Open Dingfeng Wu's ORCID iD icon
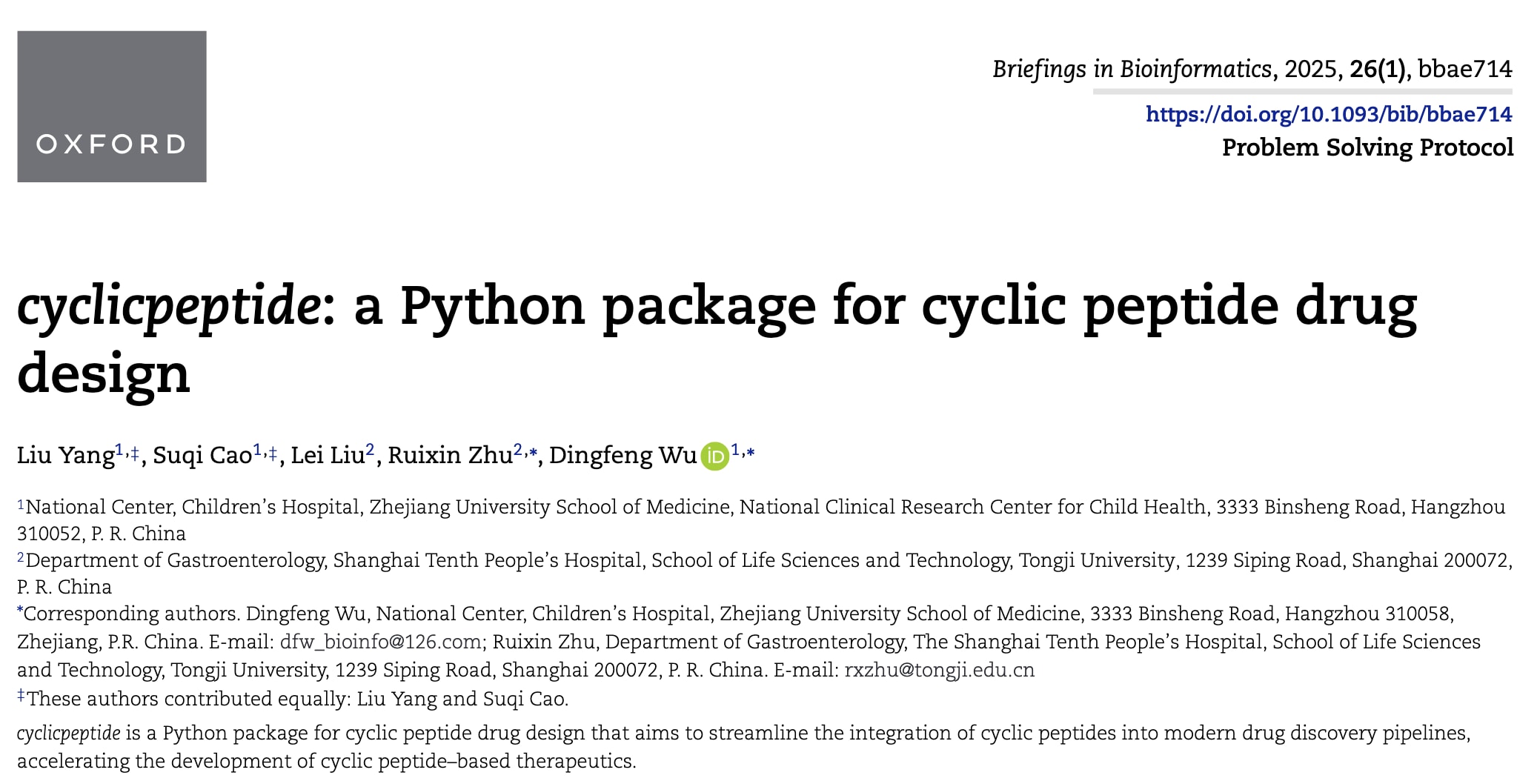This screenshot has width=1537, height=784. click(715, 456)
